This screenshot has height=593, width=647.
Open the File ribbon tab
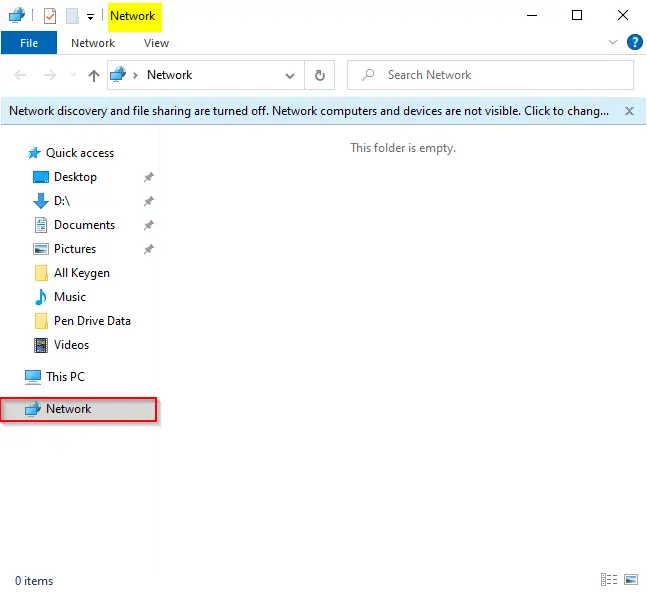click(29, 43)
